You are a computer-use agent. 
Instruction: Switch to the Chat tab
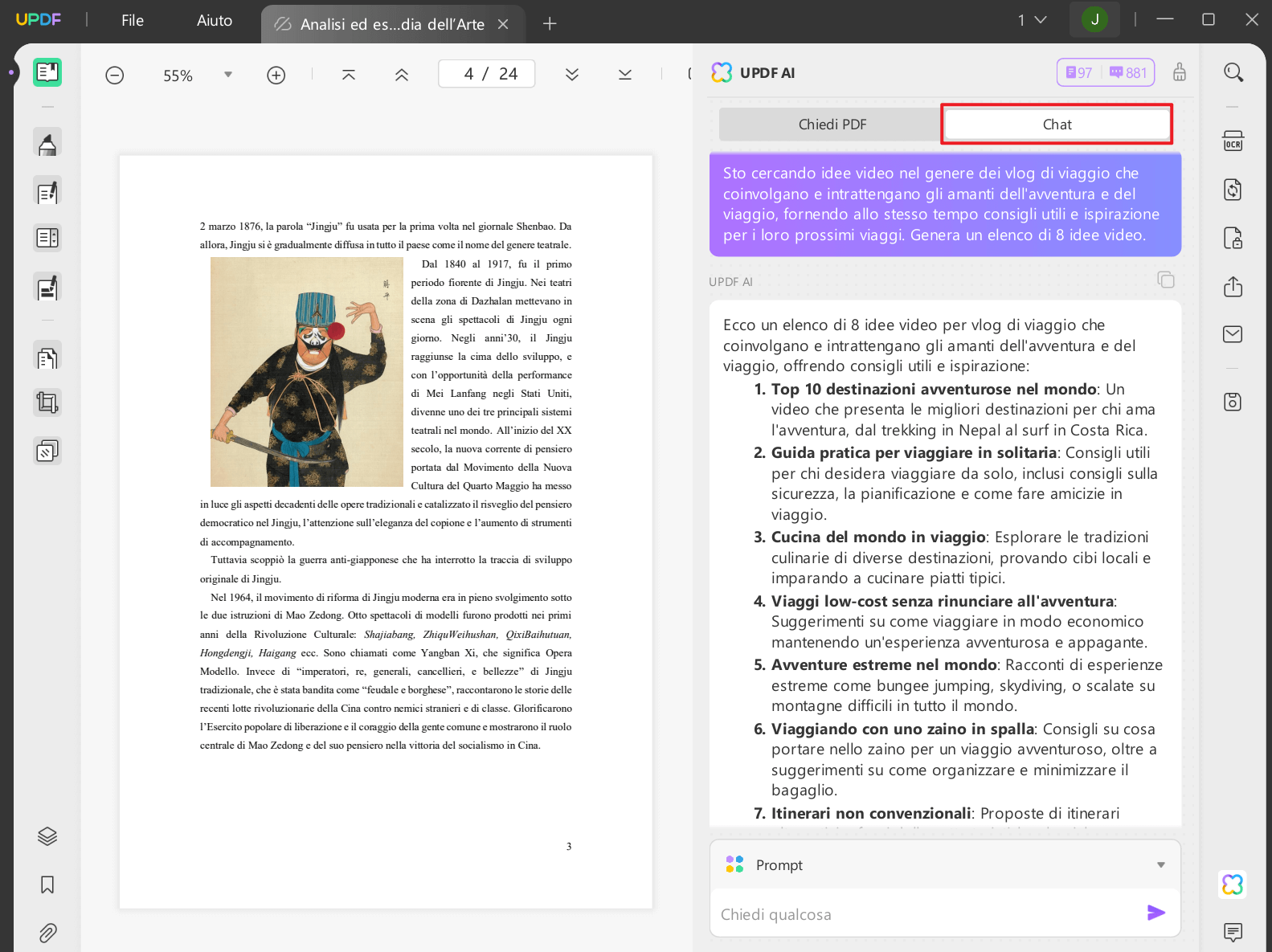(1057, 125)
